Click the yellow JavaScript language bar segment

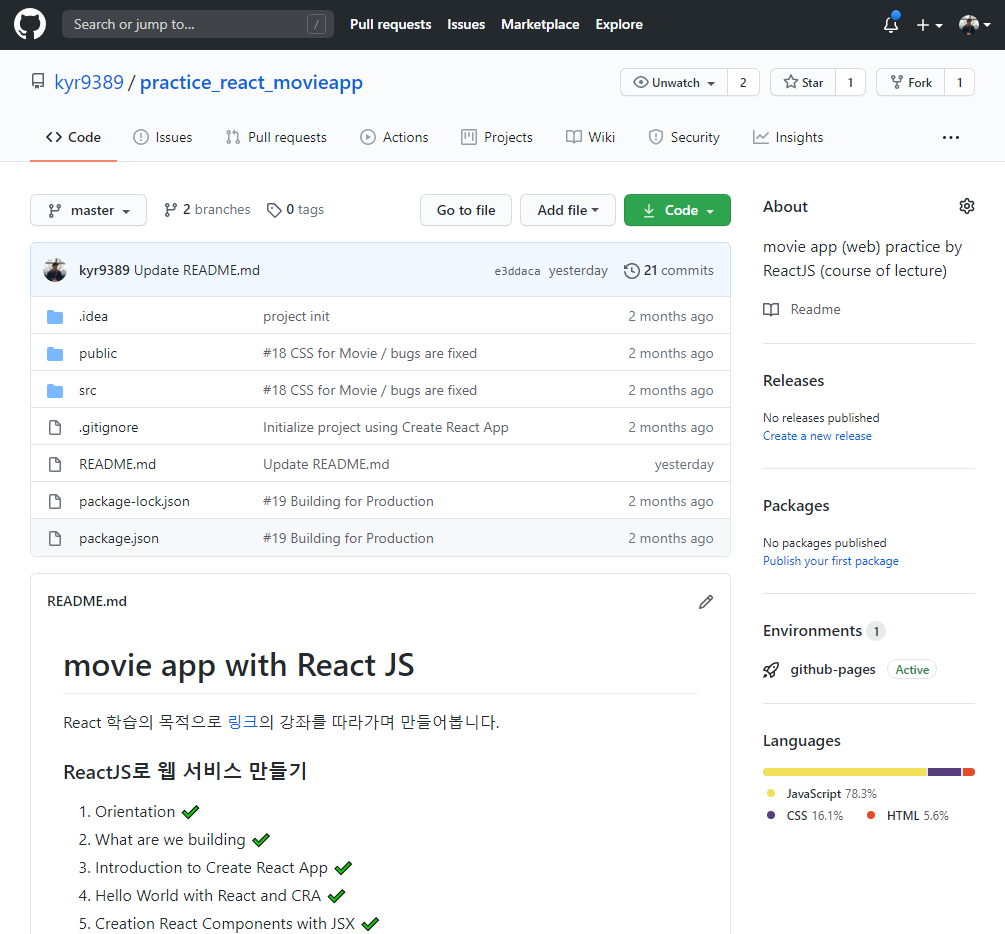tap(845, 772)
